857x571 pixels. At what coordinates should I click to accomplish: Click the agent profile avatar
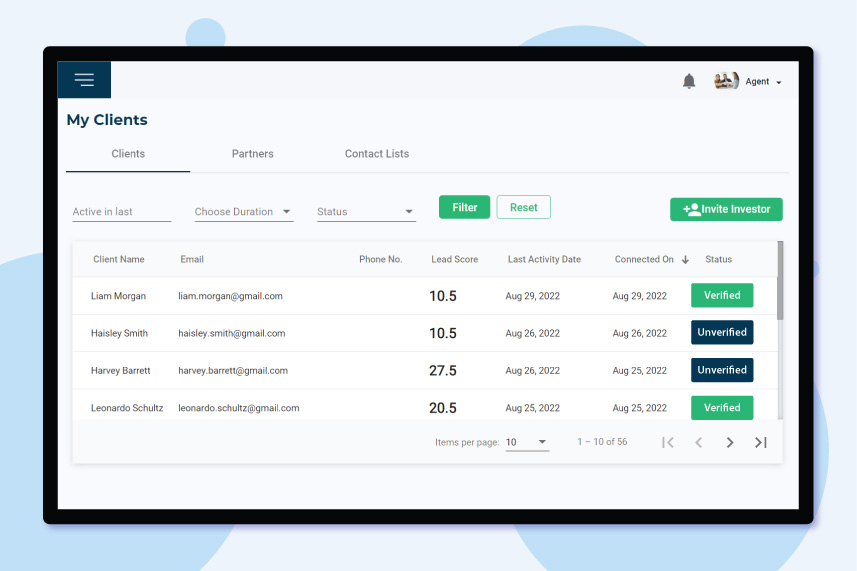point(726,82)
